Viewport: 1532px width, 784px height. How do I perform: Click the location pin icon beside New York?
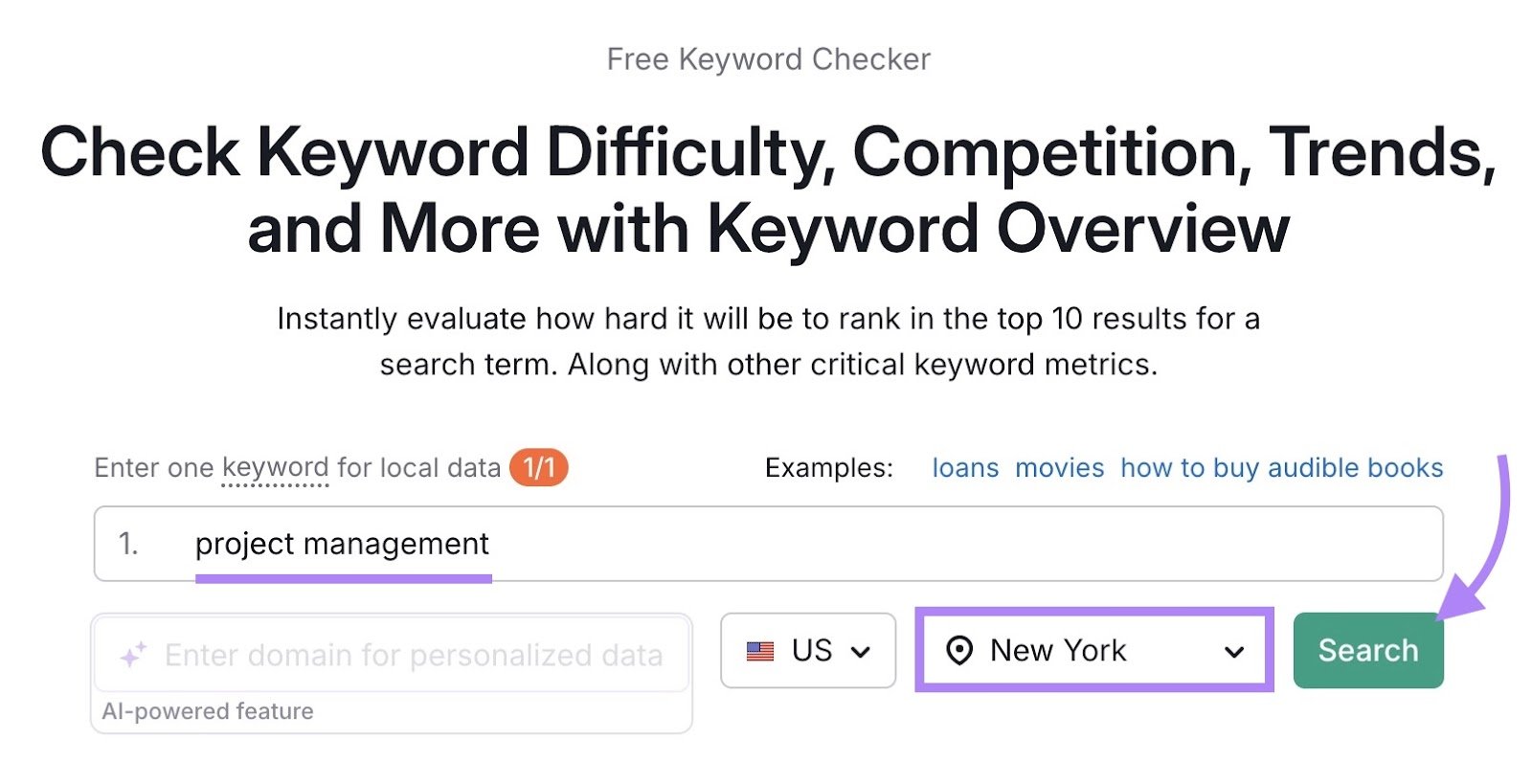[959, 651]
